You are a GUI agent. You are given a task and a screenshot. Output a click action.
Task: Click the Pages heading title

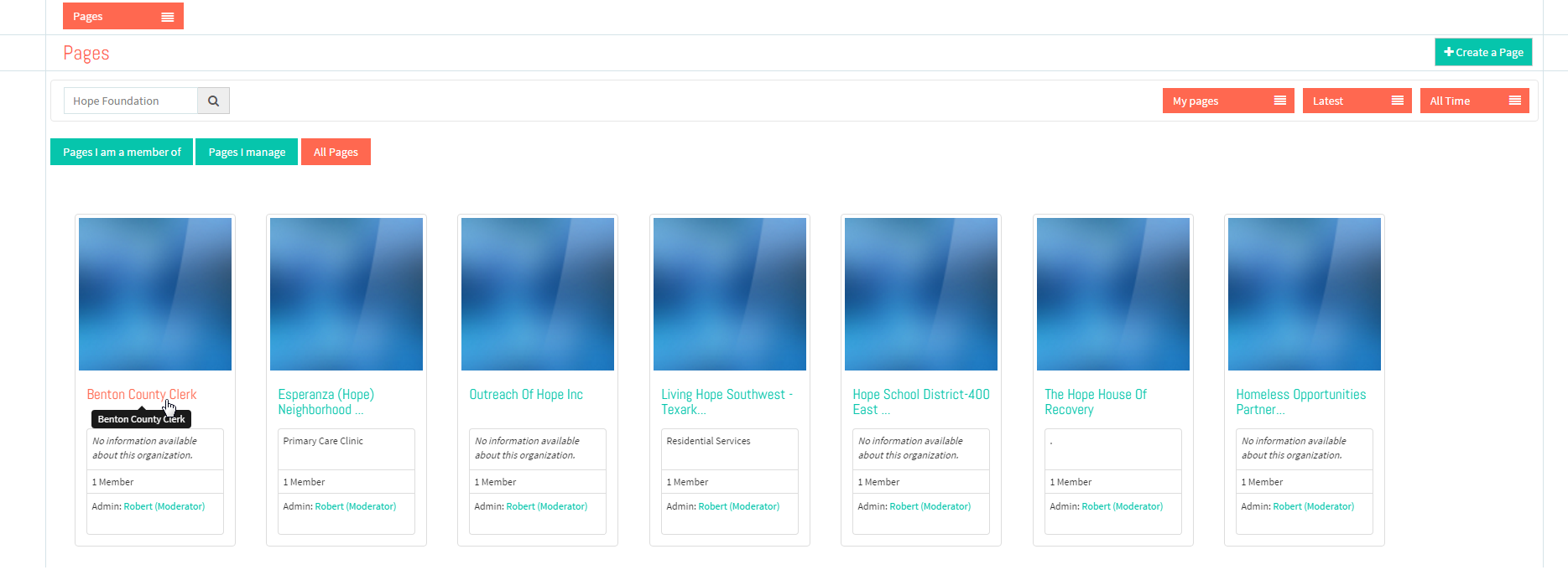point(86,53)
